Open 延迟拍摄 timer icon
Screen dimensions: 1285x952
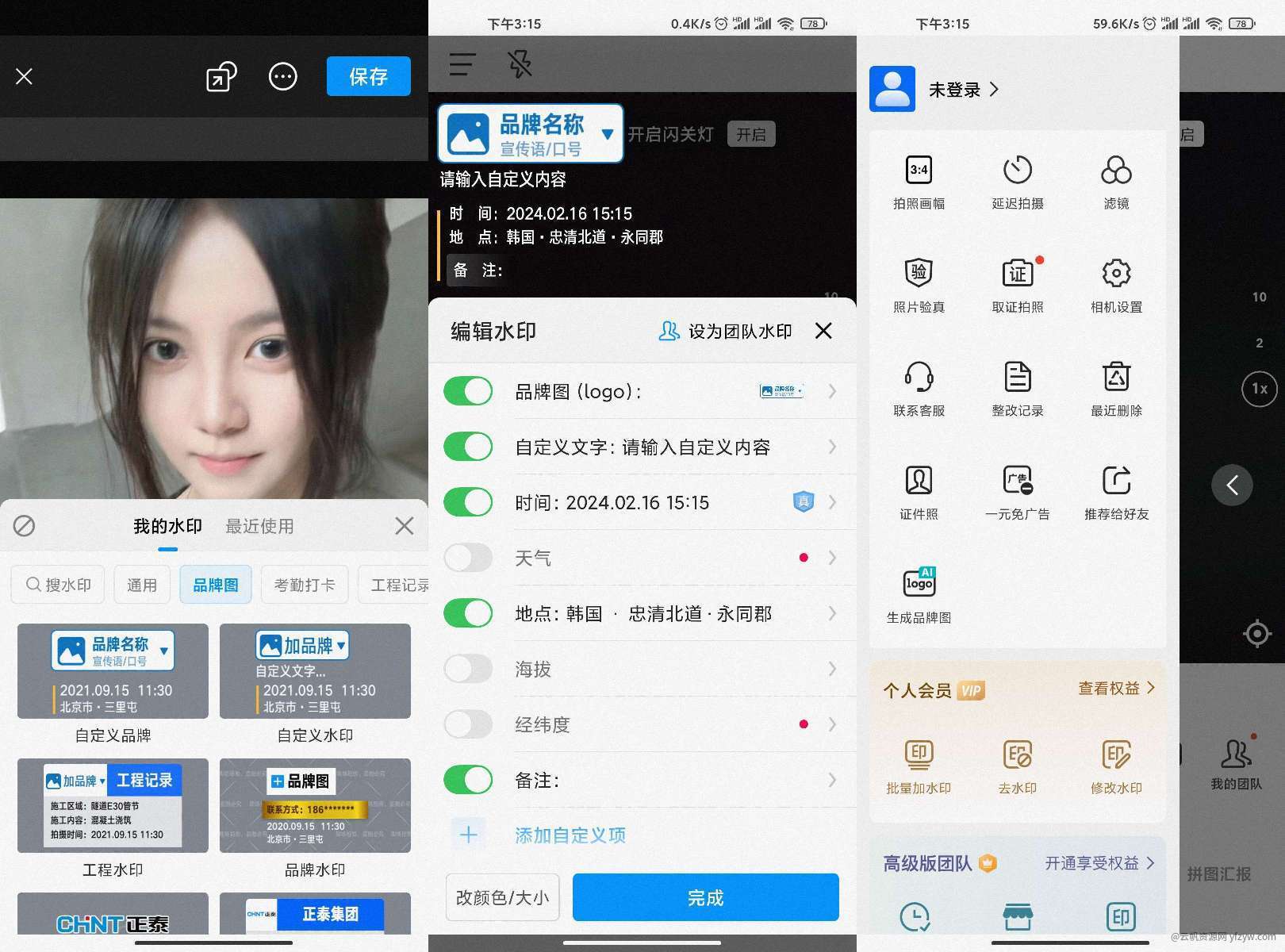coord(1018,170)
